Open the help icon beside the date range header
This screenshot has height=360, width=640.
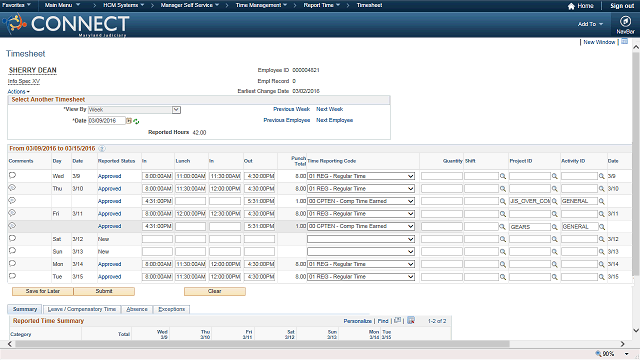(x=102, y=149)
